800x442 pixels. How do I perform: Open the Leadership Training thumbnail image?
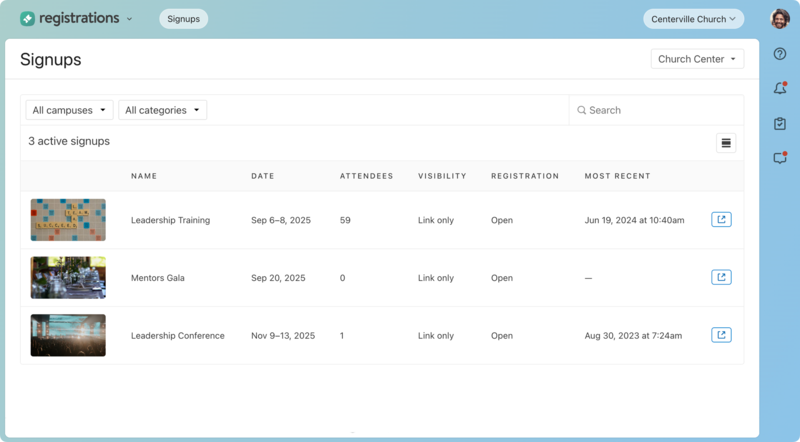68,220
